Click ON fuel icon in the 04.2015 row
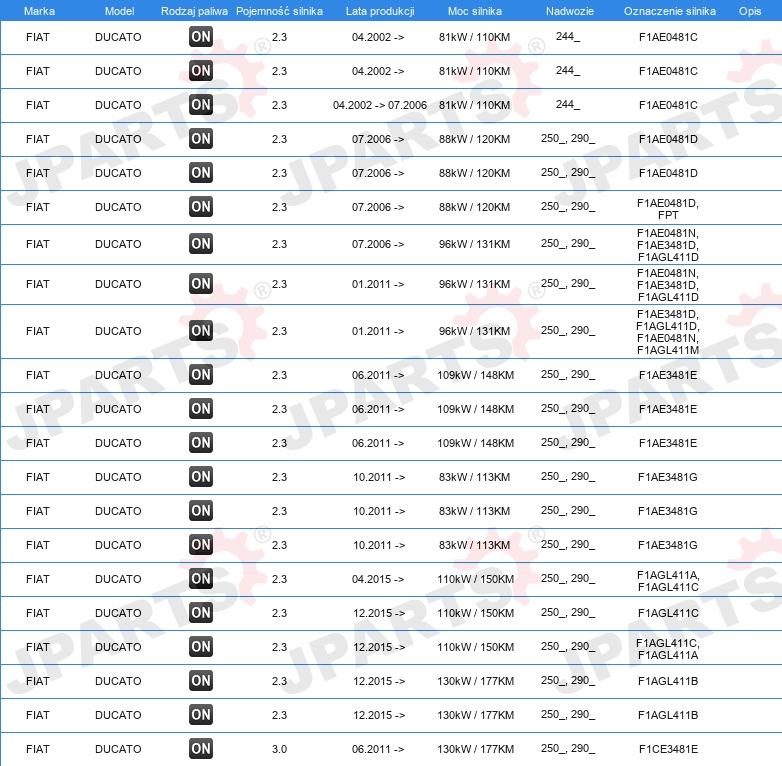This screenshot has width=782, height=766. 201,578
